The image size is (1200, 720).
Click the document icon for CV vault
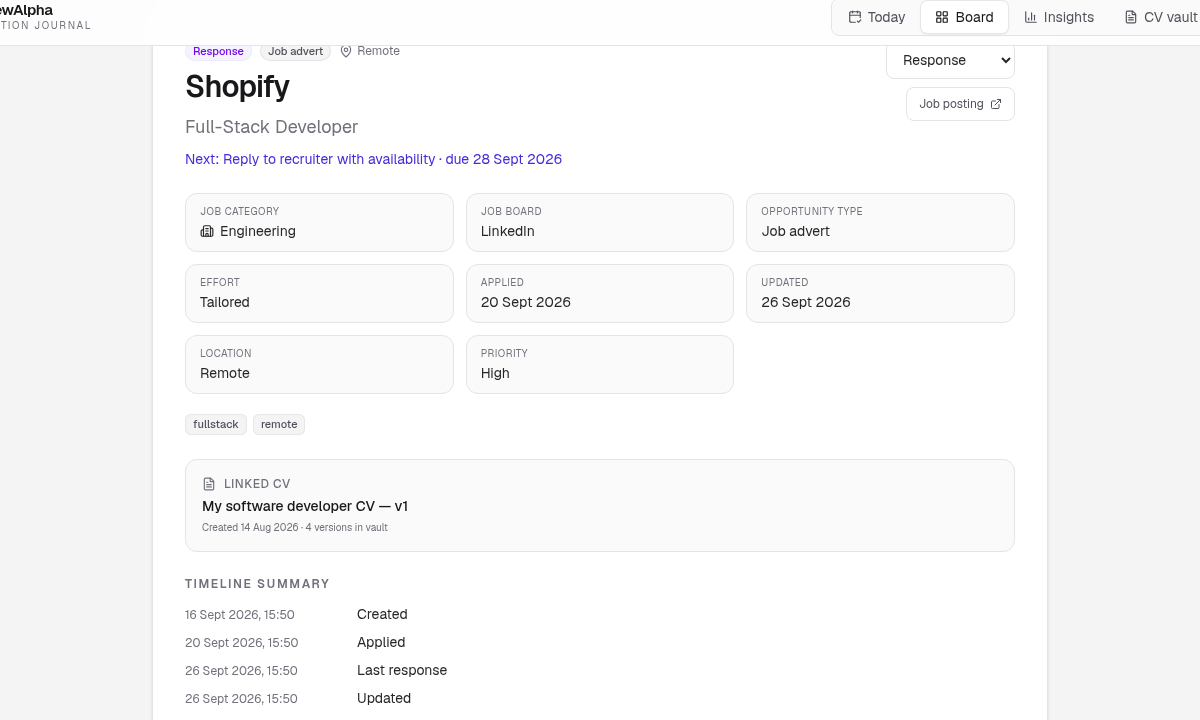1131,17
